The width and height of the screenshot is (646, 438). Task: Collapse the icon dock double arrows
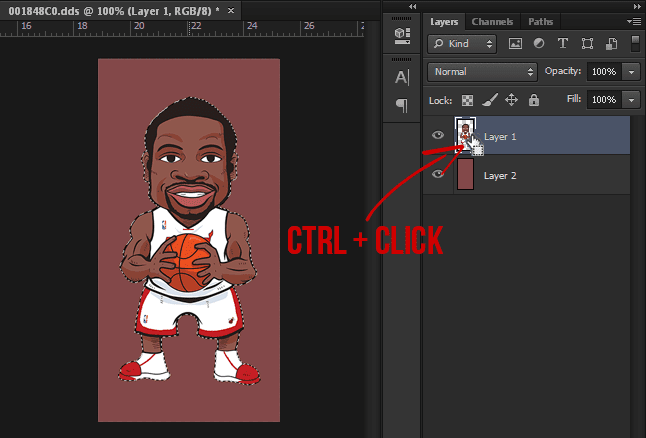(412, 6)
